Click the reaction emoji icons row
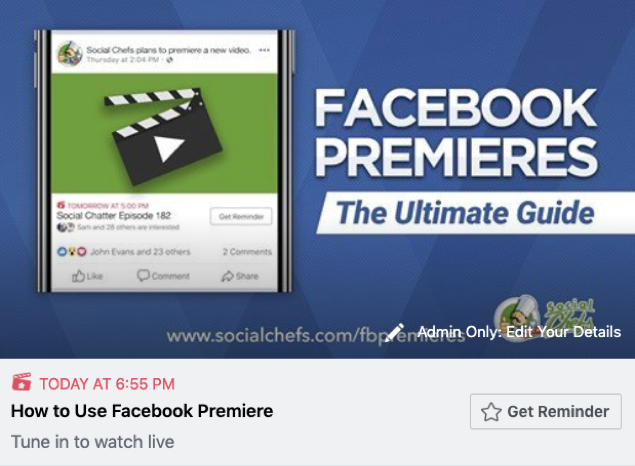Screen dimensions: 635x466 point(72,252)
